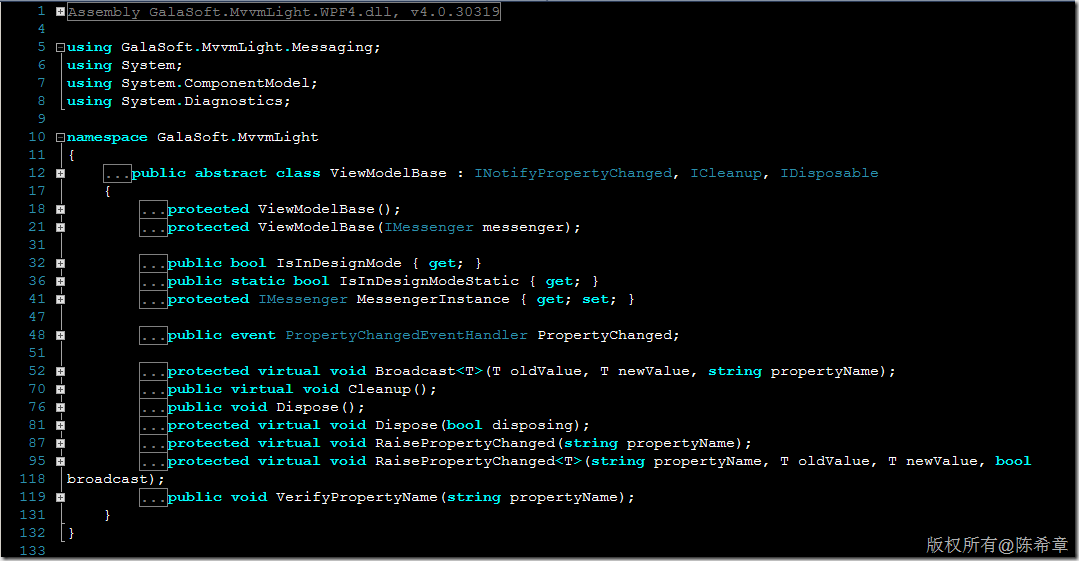1079x561 pixels.
Task: Expand the VerifyPropertyName method on line 119
Action: (61, 497)
